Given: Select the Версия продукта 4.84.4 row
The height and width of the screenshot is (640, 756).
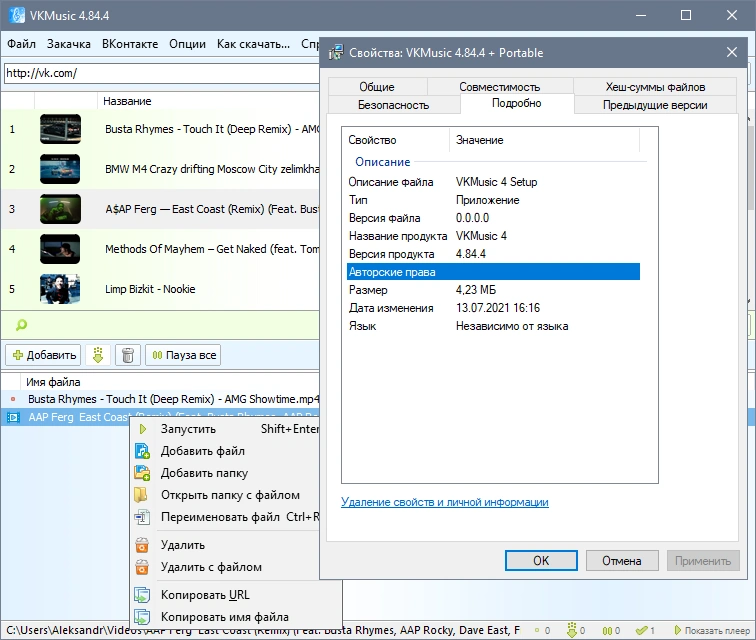Looking at the screenshot, I should pos(493,254).
